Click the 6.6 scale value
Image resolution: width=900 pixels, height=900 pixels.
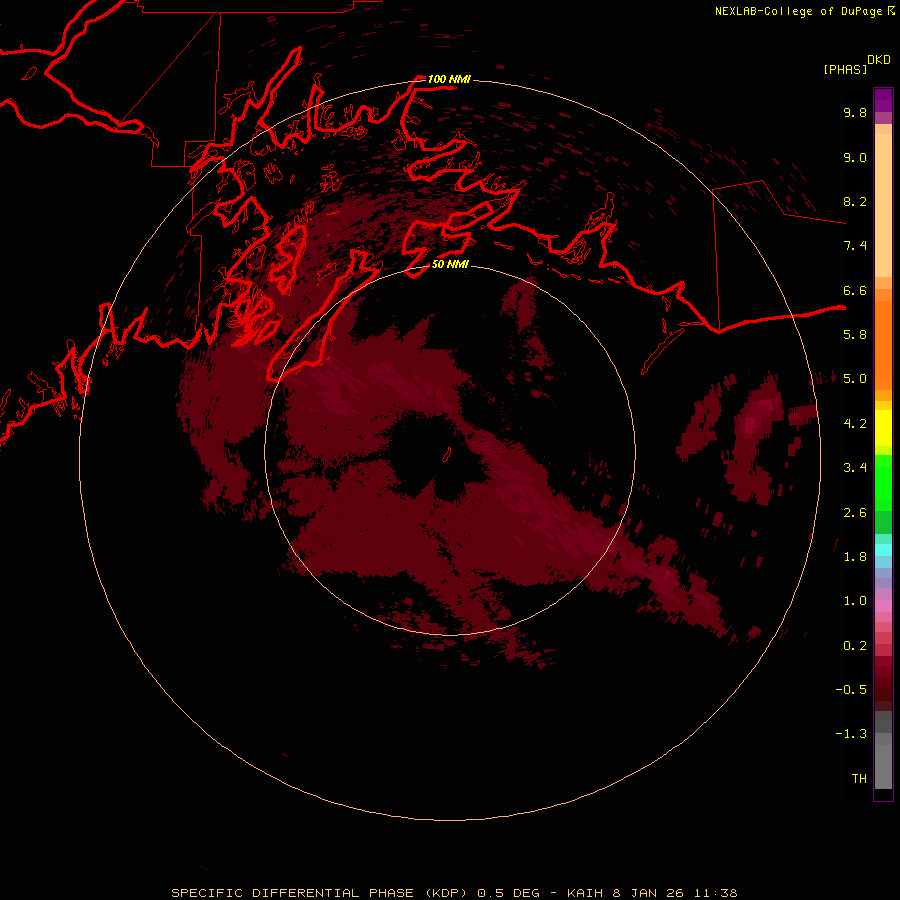coord(855,290)
